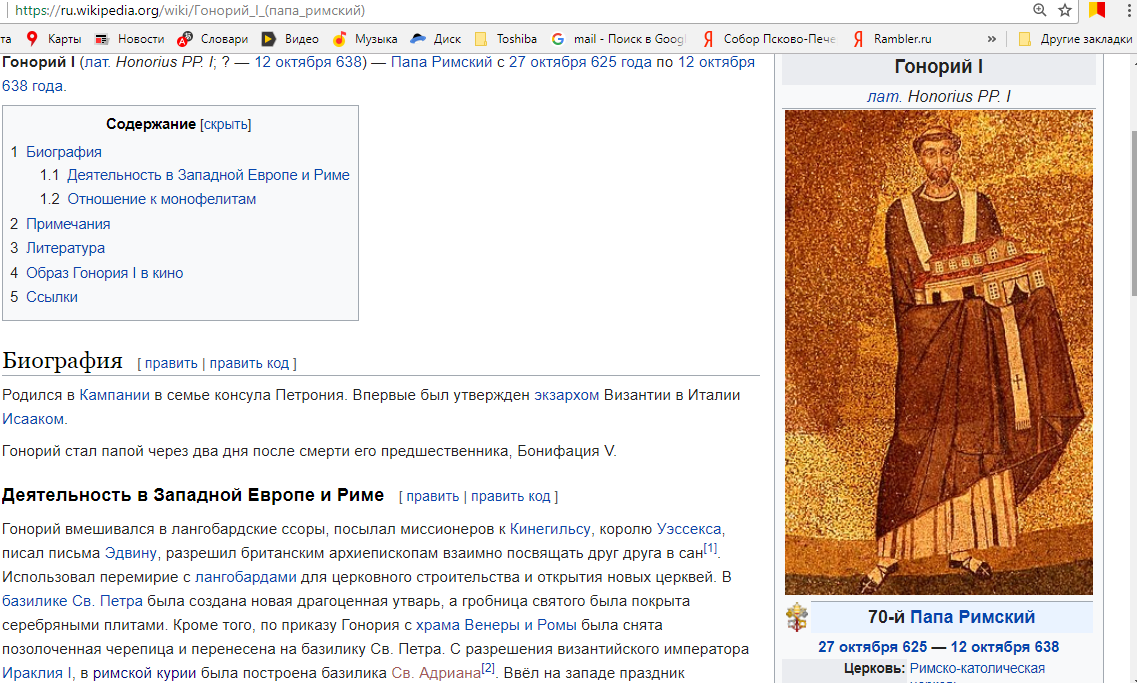Go to Образ Гонория I в кино entry

pyautogui.click(x=104, y=273)
